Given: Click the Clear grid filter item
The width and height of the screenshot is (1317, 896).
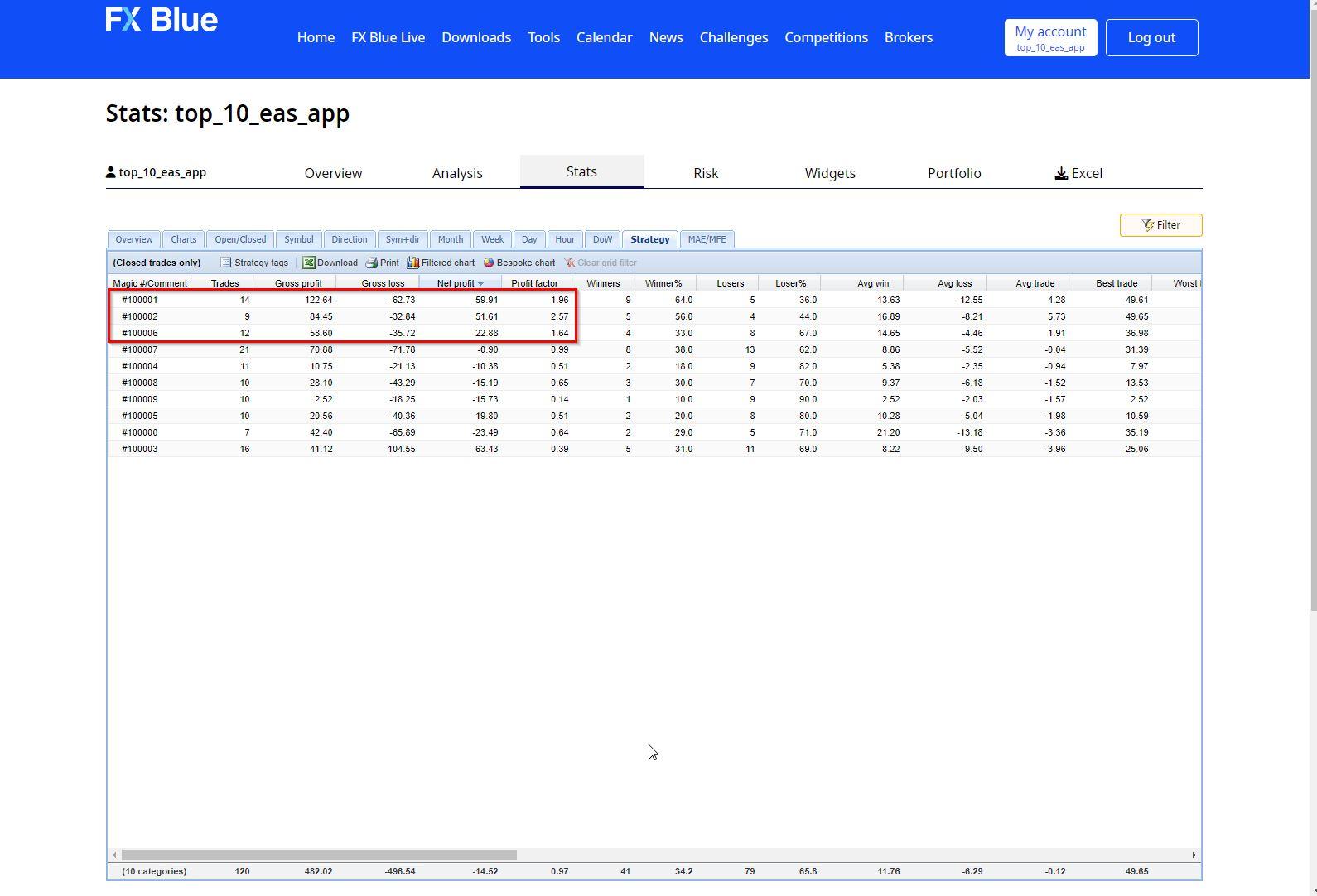Looking at the screenshot, I should 601,263.
